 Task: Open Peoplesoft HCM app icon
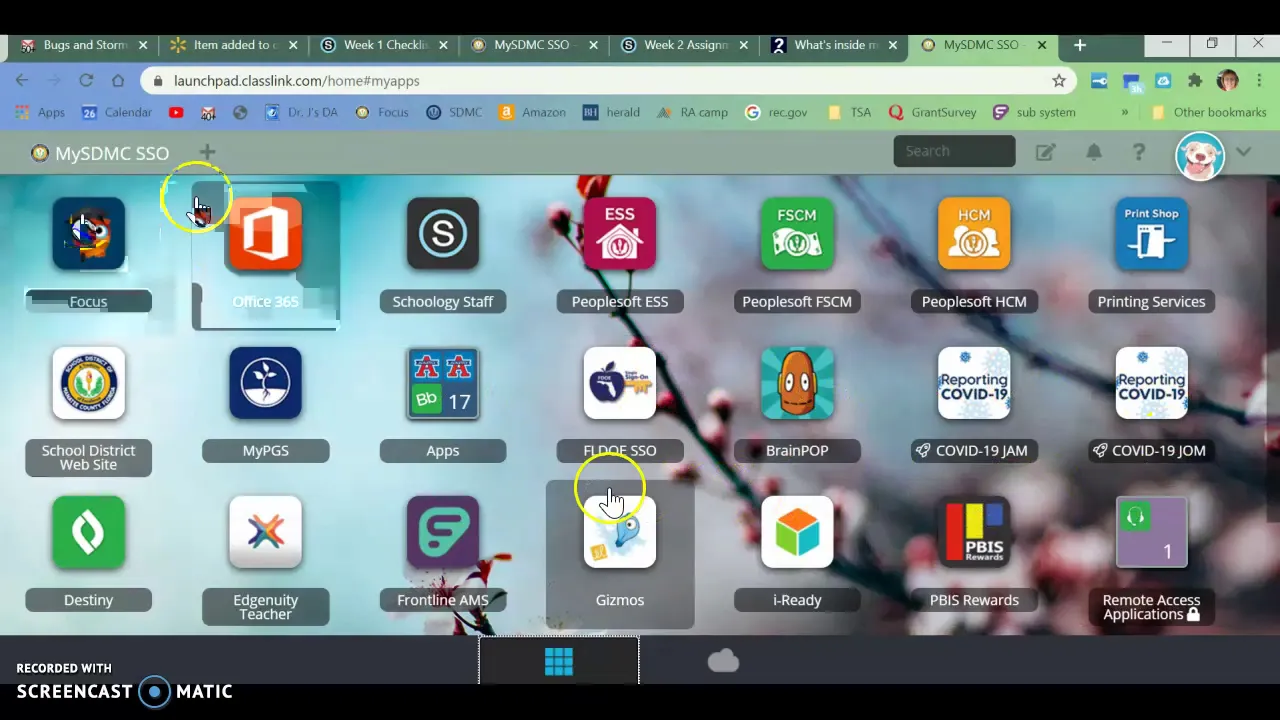click(974, 234)
